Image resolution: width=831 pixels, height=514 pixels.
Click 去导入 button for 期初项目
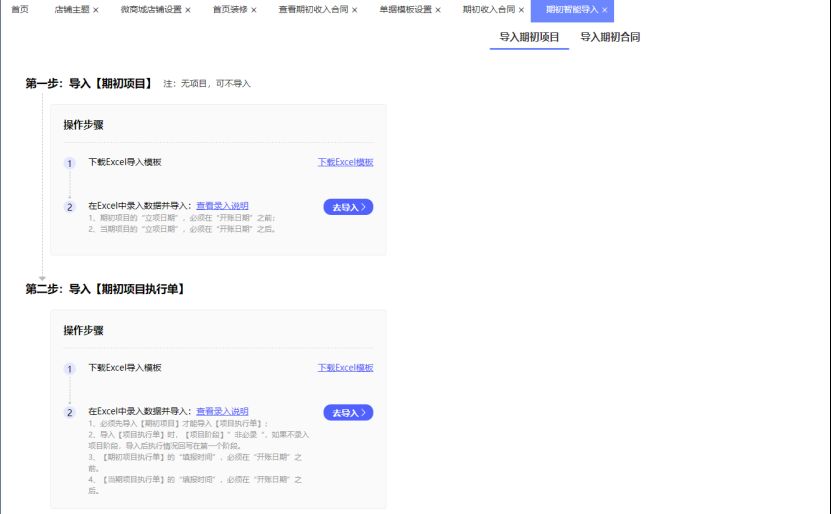pyautogui.click(x=348, y=207)
